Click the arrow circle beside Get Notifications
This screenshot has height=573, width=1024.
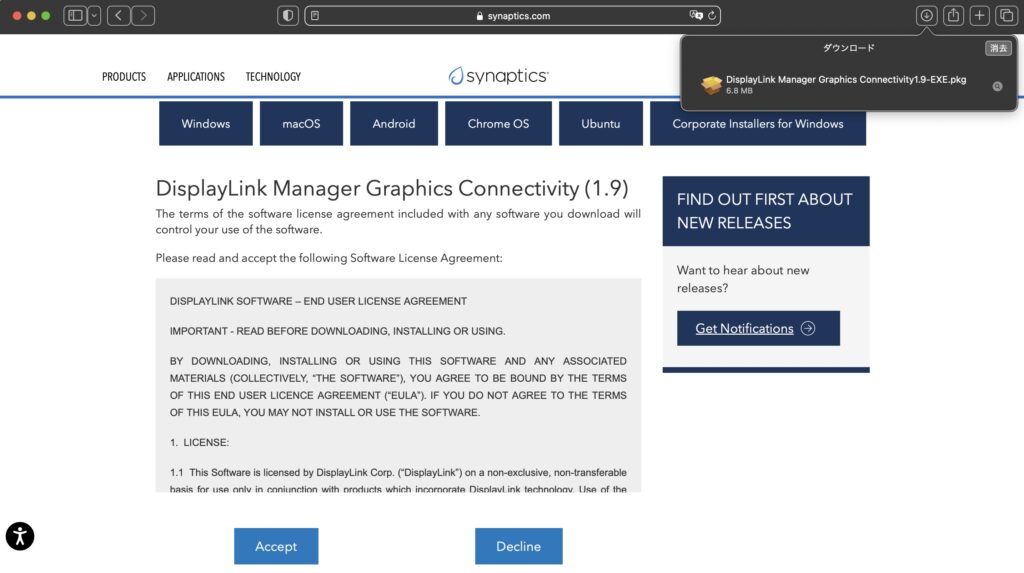coord(808,328)
